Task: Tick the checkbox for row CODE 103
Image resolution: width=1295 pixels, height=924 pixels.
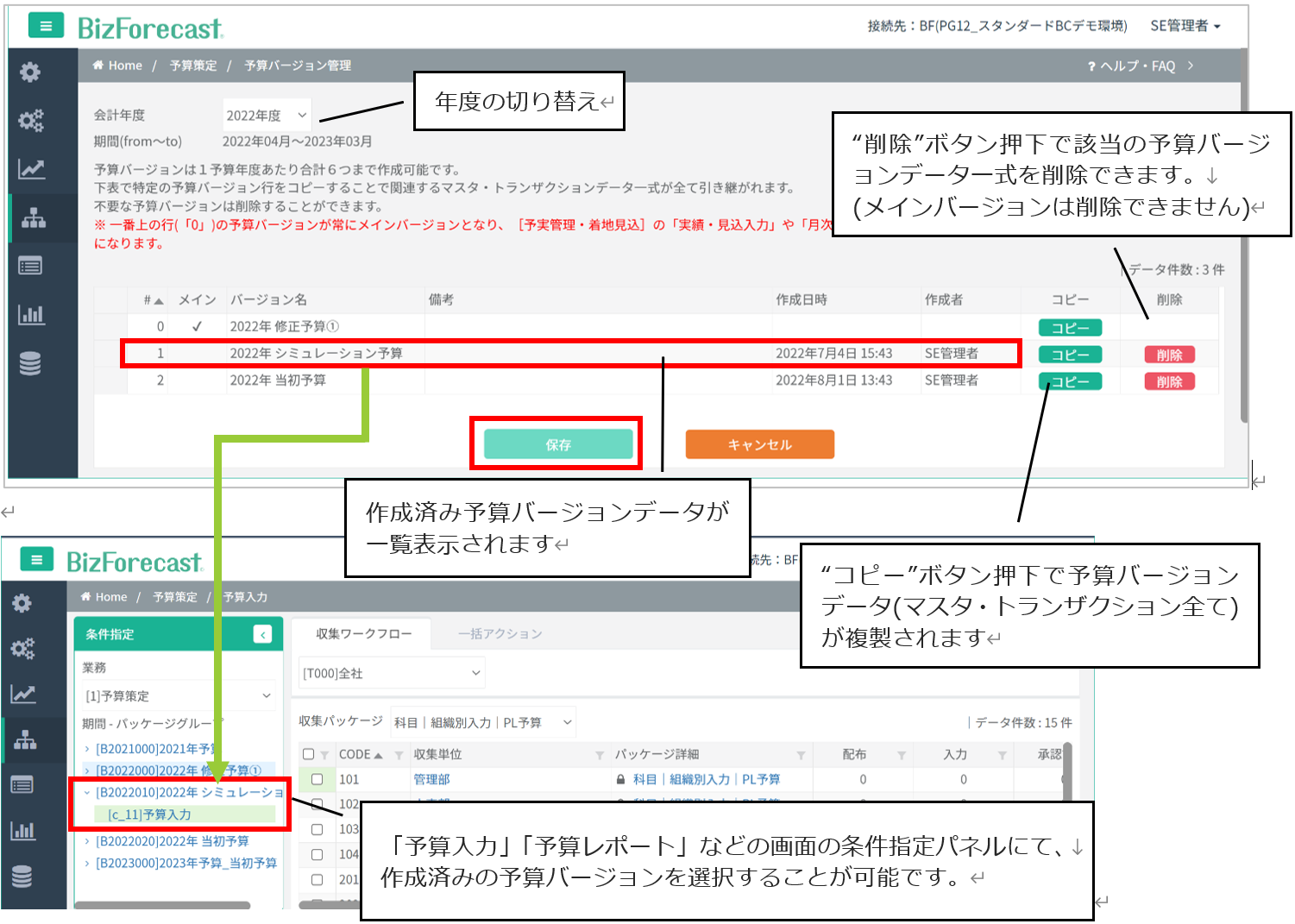Action: pyautogui.click(x=317, y=829)
